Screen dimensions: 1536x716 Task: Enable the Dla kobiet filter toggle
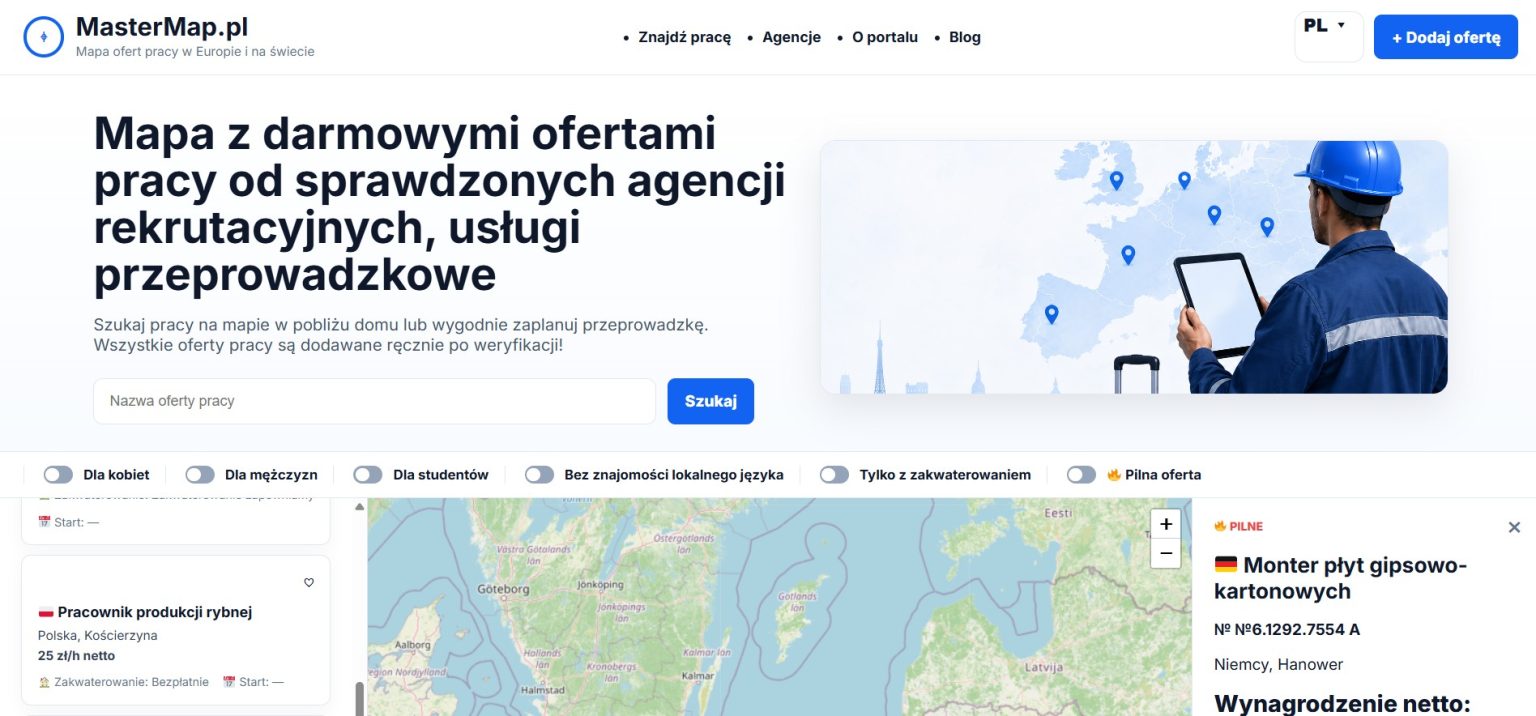[x=58, y=475]
